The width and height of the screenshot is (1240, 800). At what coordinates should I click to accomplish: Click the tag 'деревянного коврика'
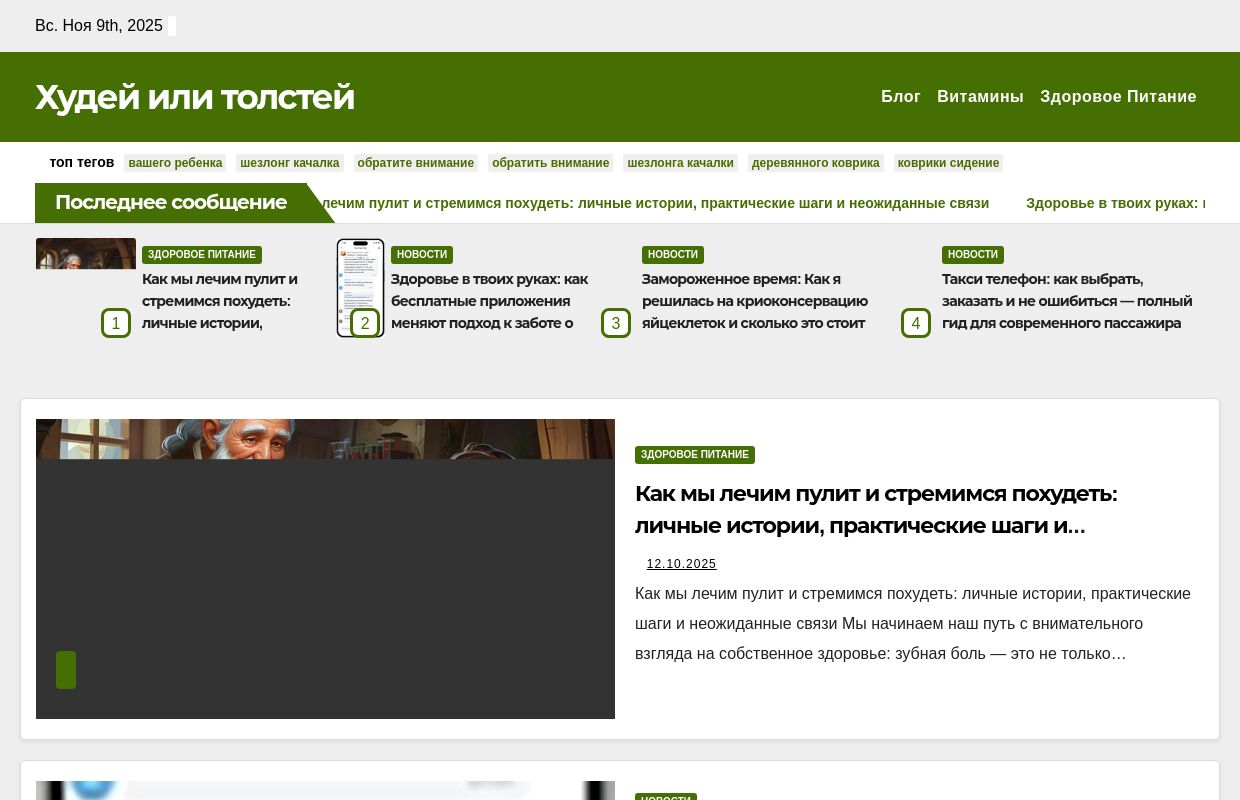815,163
